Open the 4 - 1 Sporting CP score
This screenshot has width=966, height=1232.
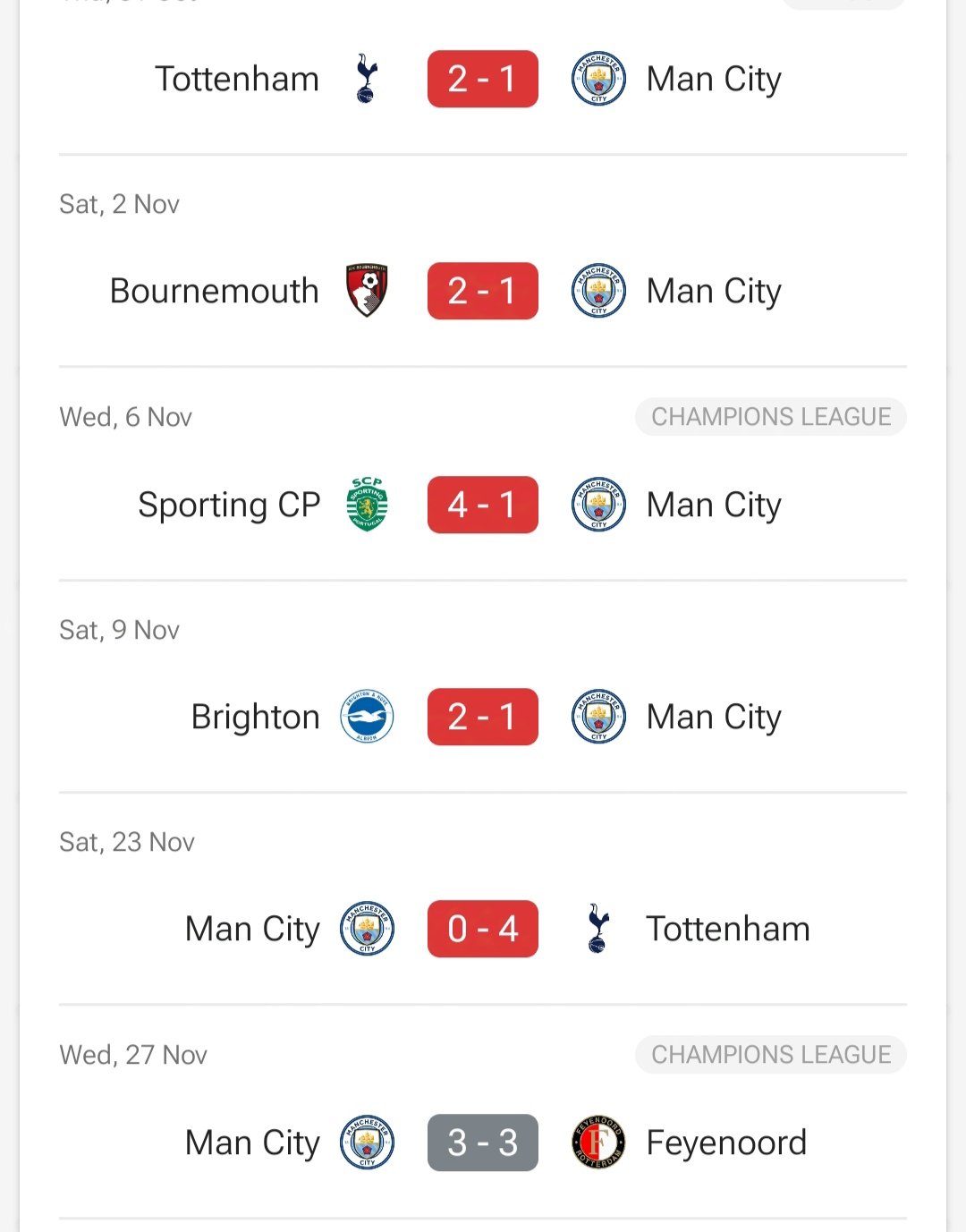click(x=483, y=505)
